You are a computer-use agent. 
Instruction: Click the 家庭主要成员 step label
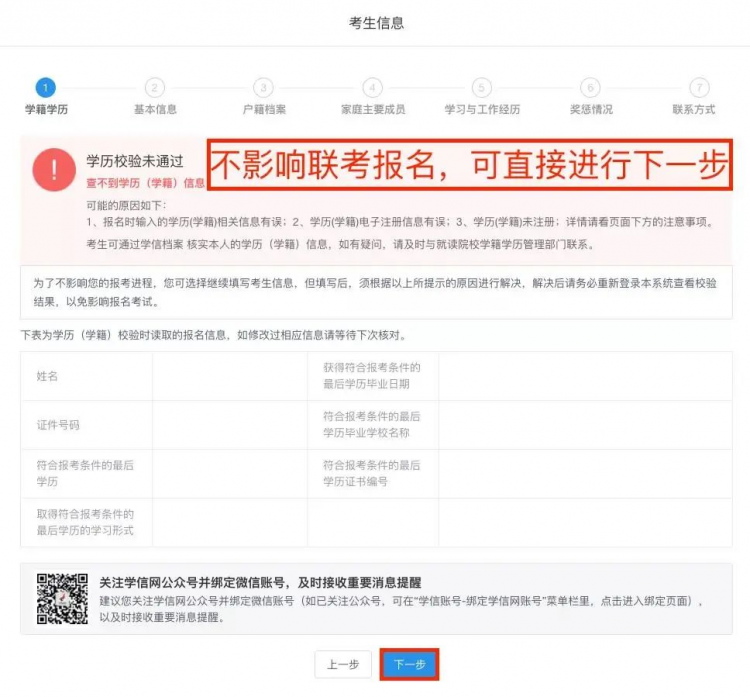click(373, 110)
